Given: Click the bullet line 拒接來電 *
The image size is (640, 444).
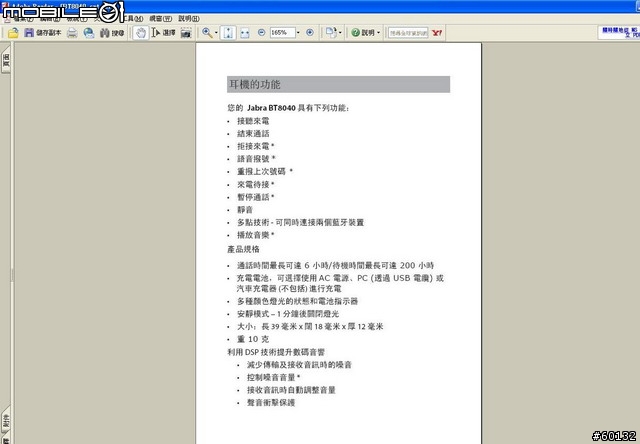Looking at the screenshot, I should (256, 146).
